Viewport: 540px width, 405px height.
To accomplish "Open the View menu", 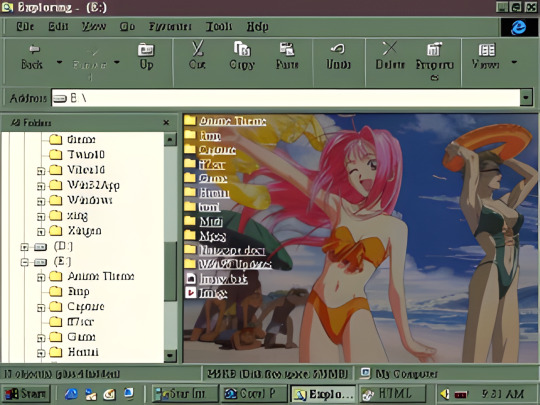I will pos(94,27).
